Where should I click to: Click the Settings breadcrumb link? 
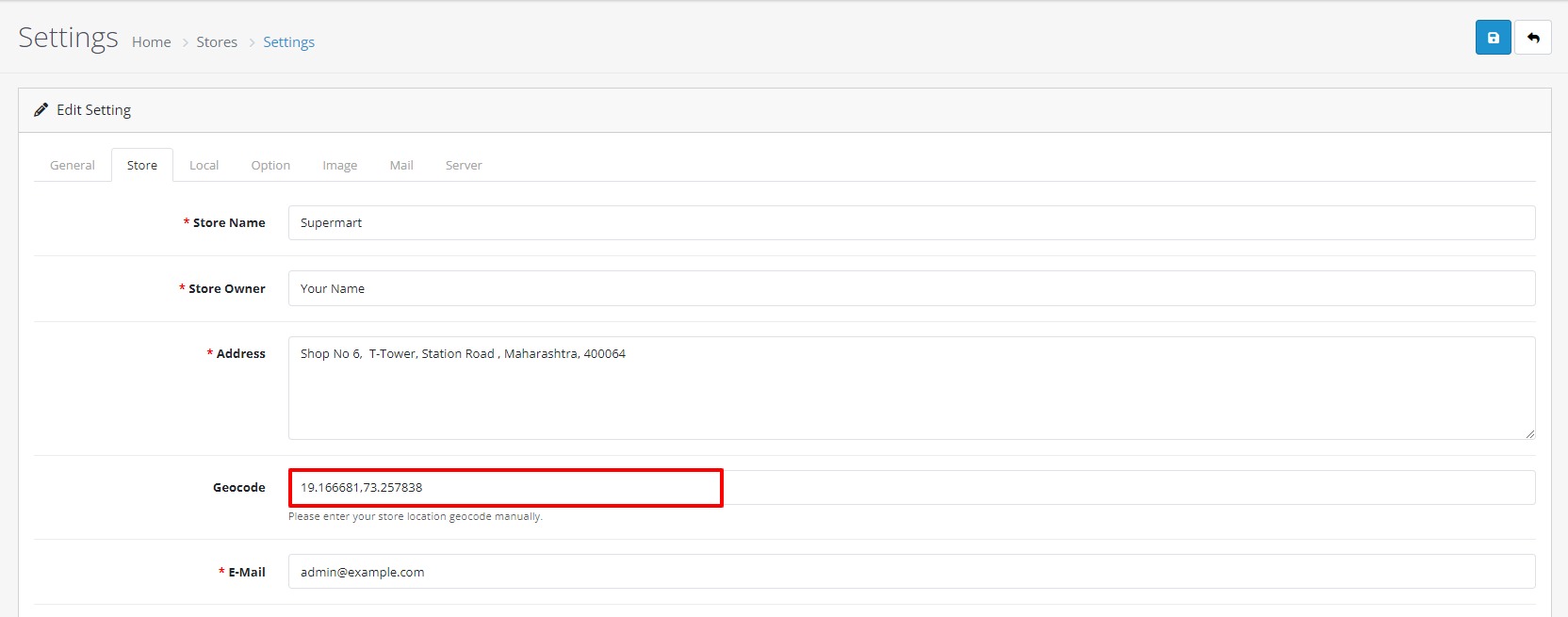coord(288,42)
